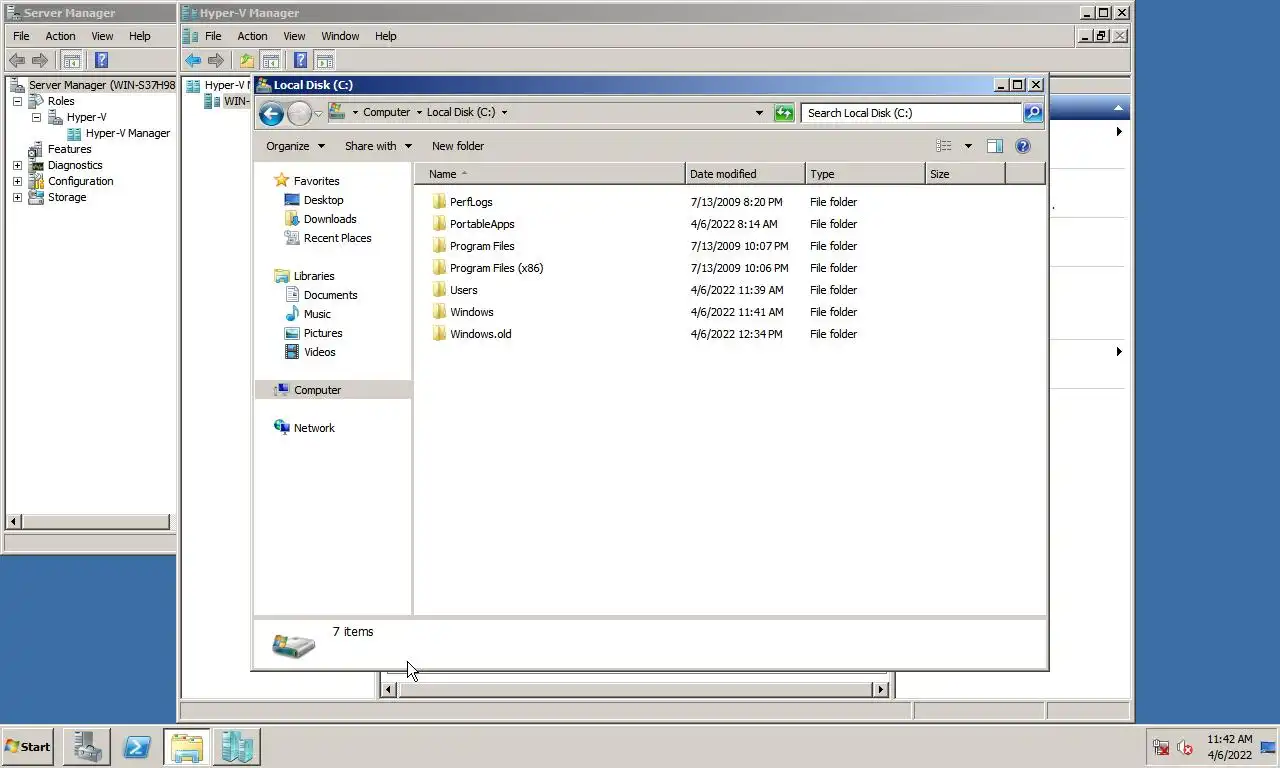Image resolution: width=1280 pixels, height=768 pixels.
Task: Sort by the Type column header
Action: [865, 174]
